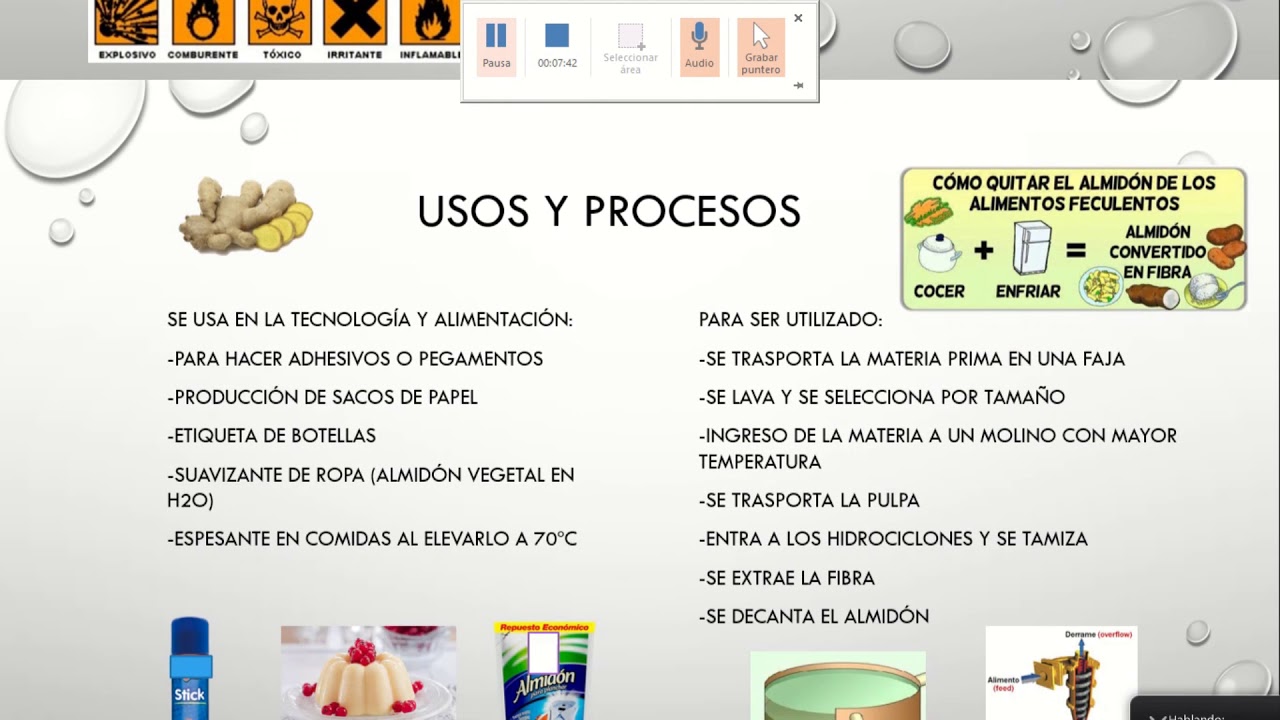Select the Tóxico skull hazard symbol
The width and height of the screenshot is (1280, 720).
281,29
